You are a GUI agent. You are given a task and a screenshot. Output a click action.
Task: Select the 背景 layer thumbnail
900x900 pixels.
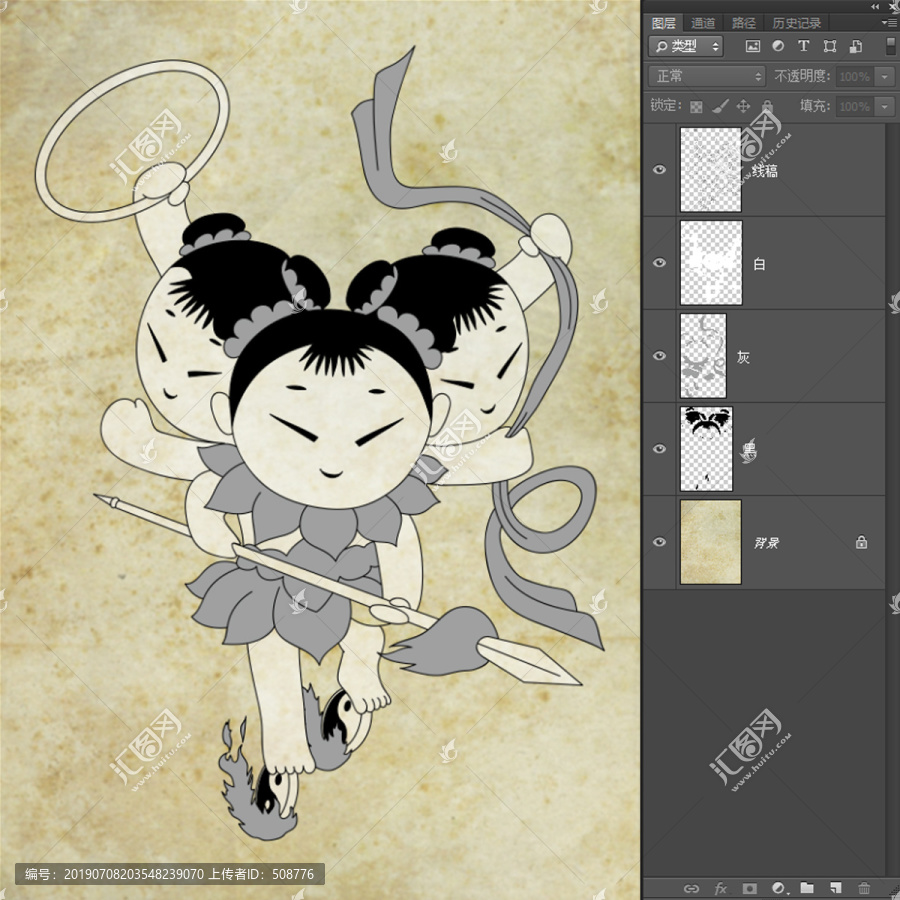click(x=711, y=541)
